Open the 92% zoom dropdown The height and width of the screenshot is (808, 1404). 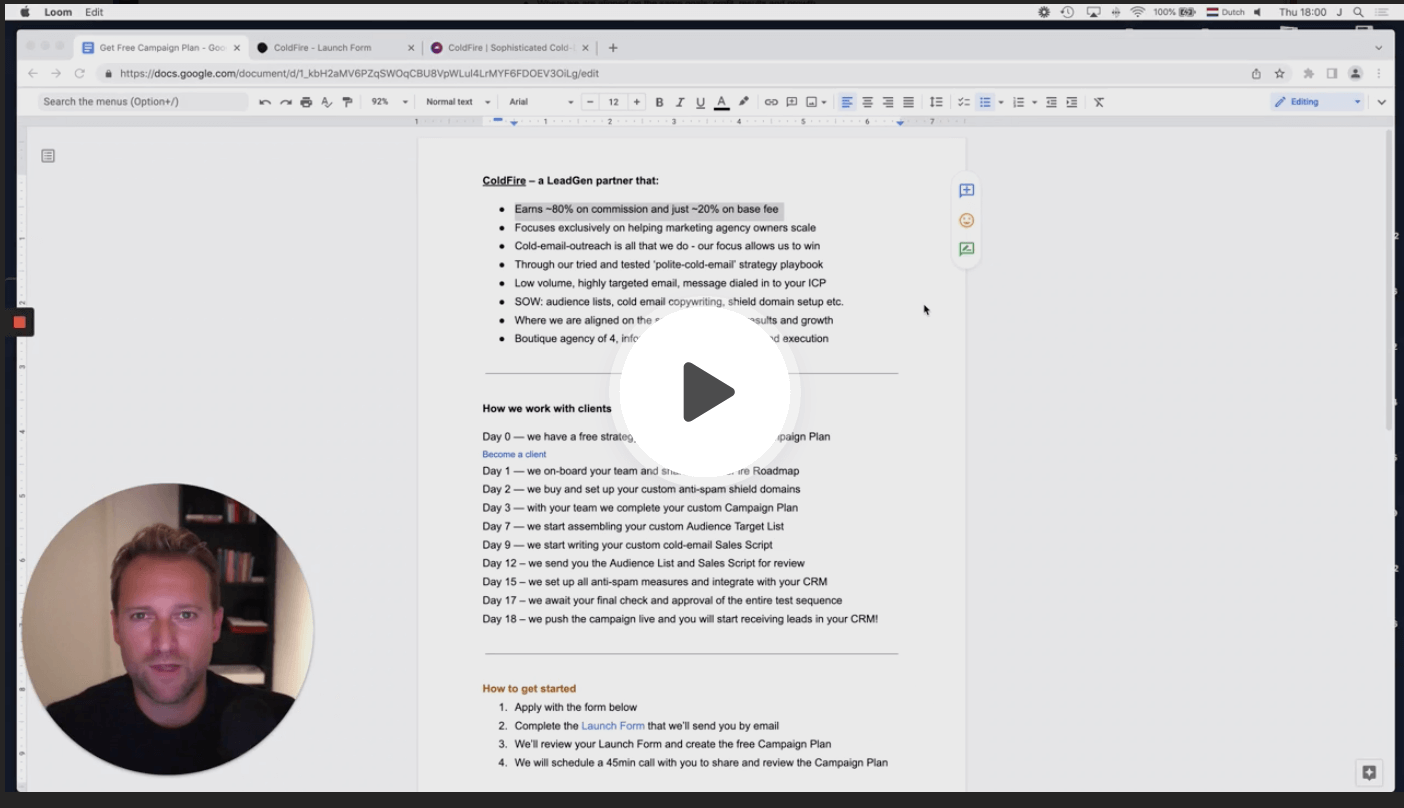tap(389, 102)
